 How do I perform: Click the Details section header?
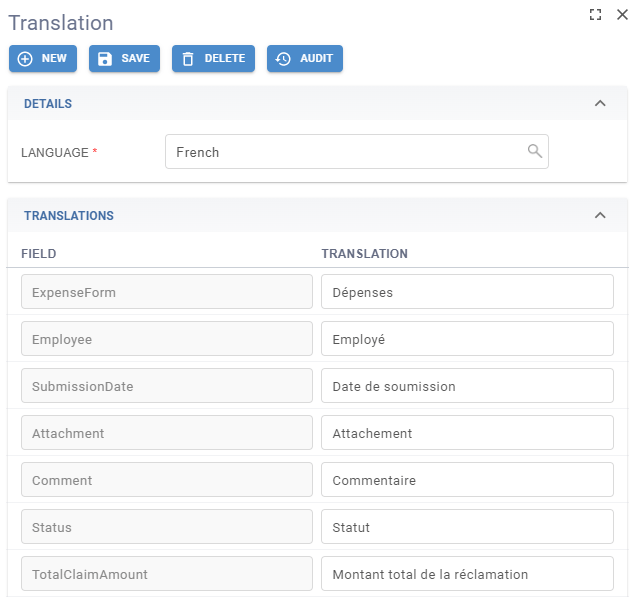click(48, 103)
